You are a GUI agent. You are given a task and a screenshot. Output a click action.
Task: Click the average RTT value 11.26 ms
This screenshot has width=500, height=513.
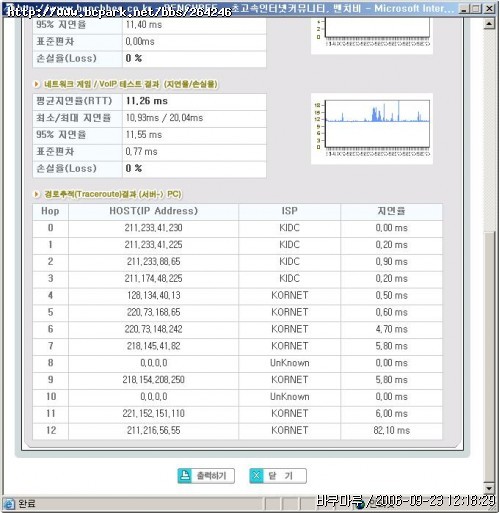point(147,101)
